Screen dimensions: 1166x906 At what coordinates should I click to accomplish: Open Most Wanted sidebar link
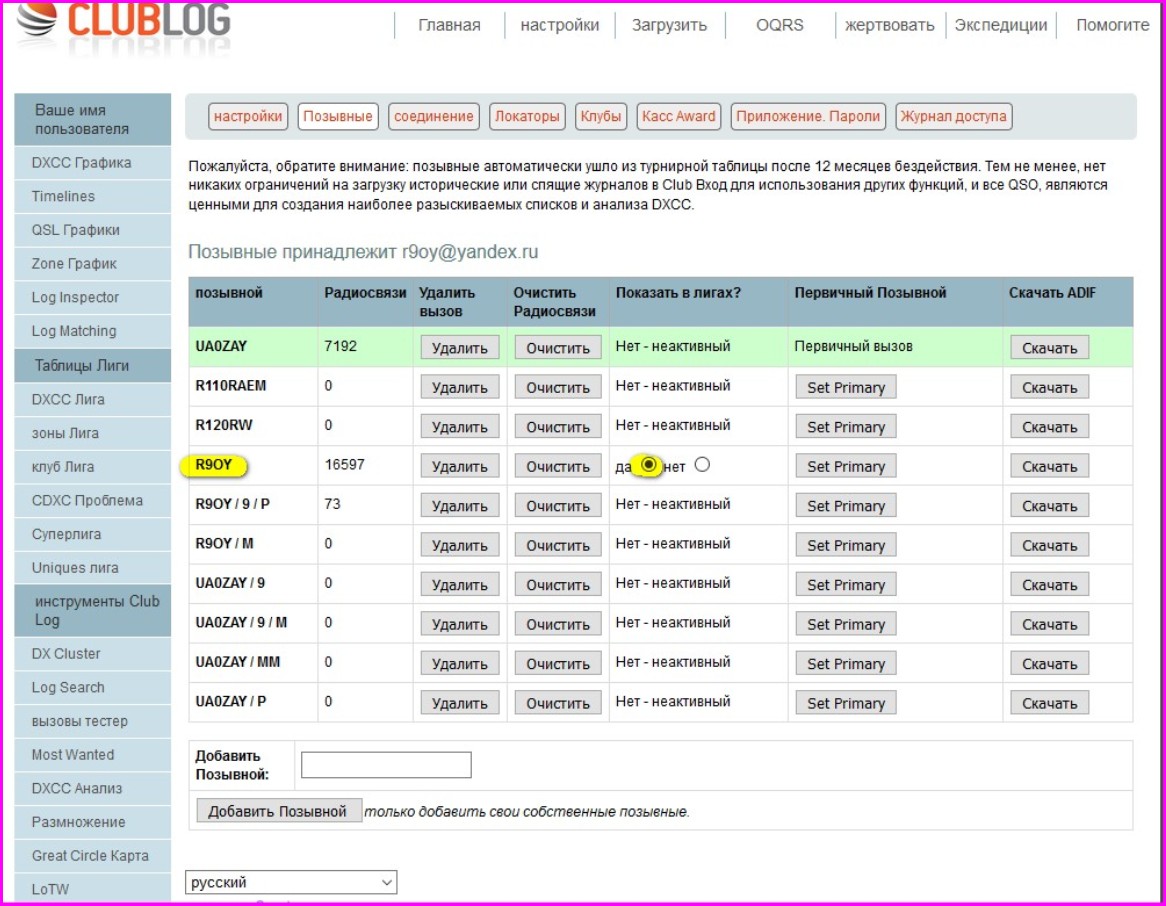click(73, 755)
